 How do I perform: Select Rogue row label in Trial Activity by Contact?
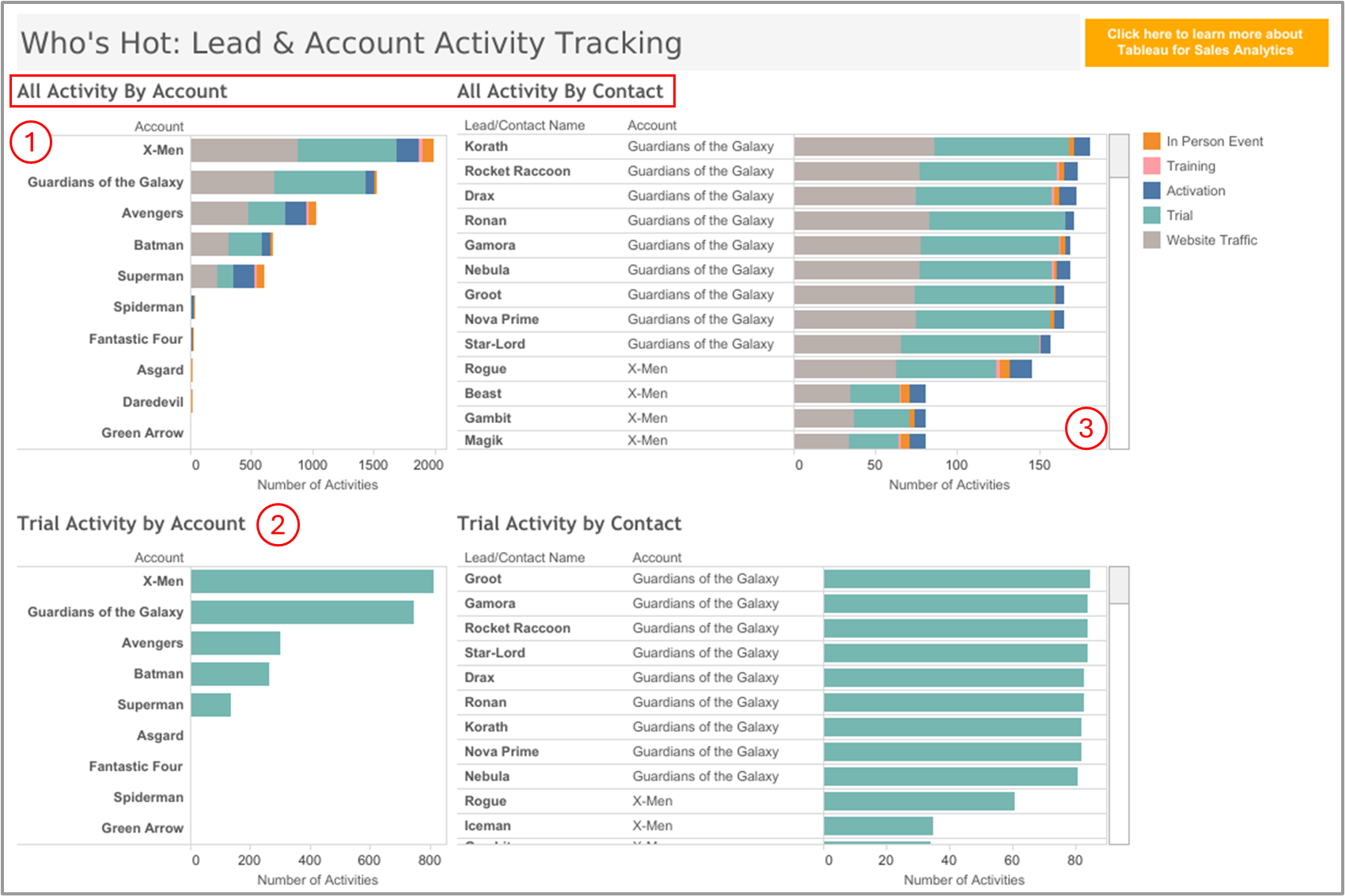point(485,801)
